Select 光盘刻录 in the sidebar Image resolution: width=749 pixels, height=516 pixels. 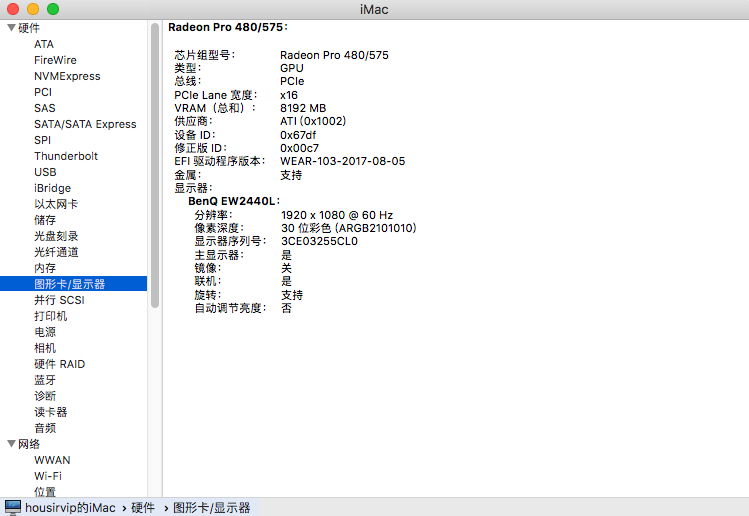coord(56,236)
